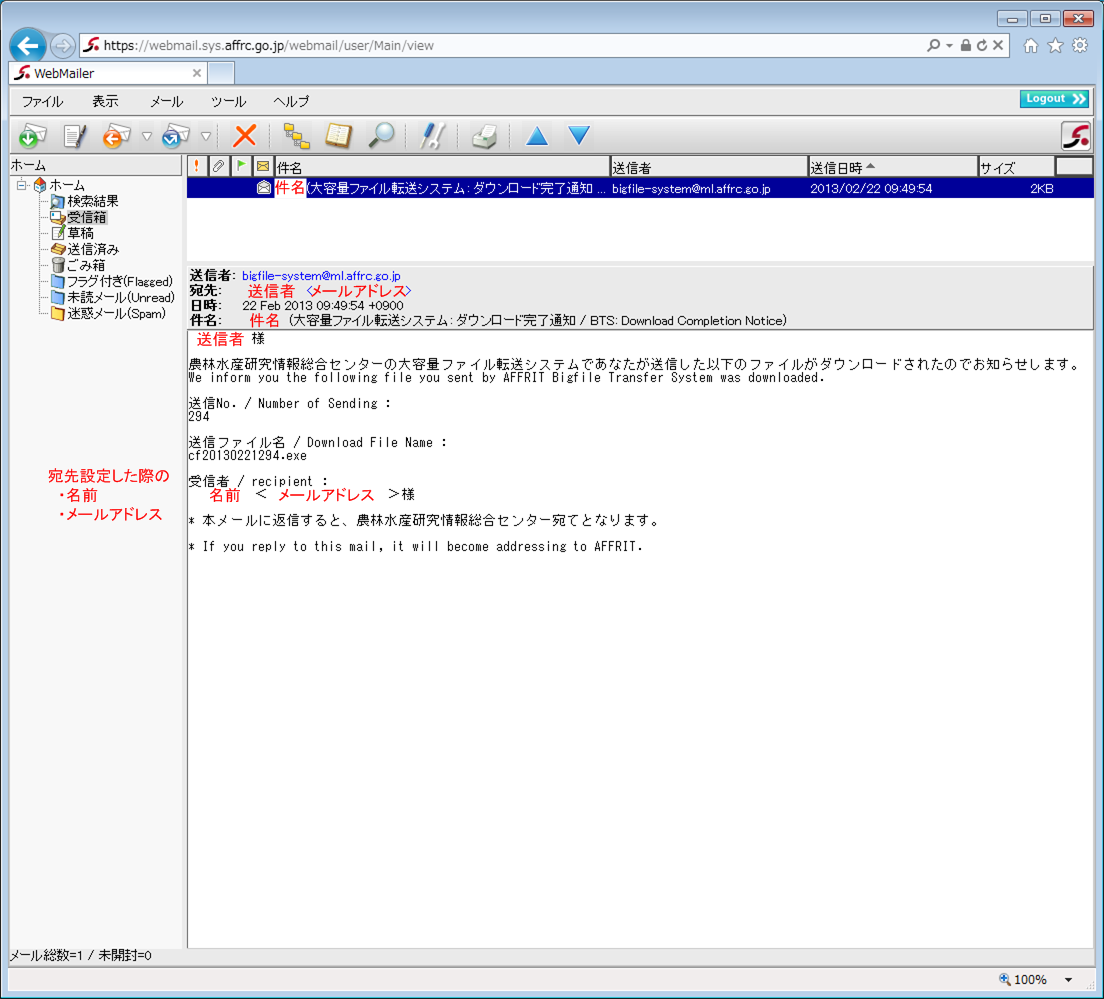The width and height of the screenshot is (1104, 999).
Task: Compose a new message via toolbar icon
Action: coord(73,136)
